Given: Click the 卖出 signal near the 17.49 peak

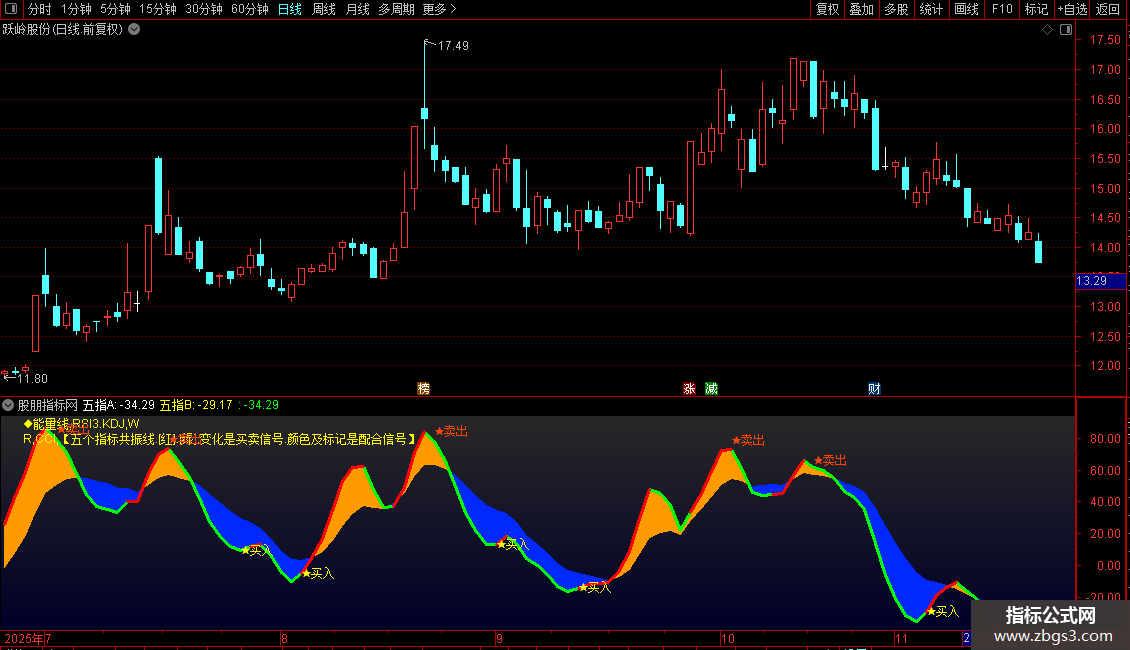Looking at the screenshot, I should point(451,431).
